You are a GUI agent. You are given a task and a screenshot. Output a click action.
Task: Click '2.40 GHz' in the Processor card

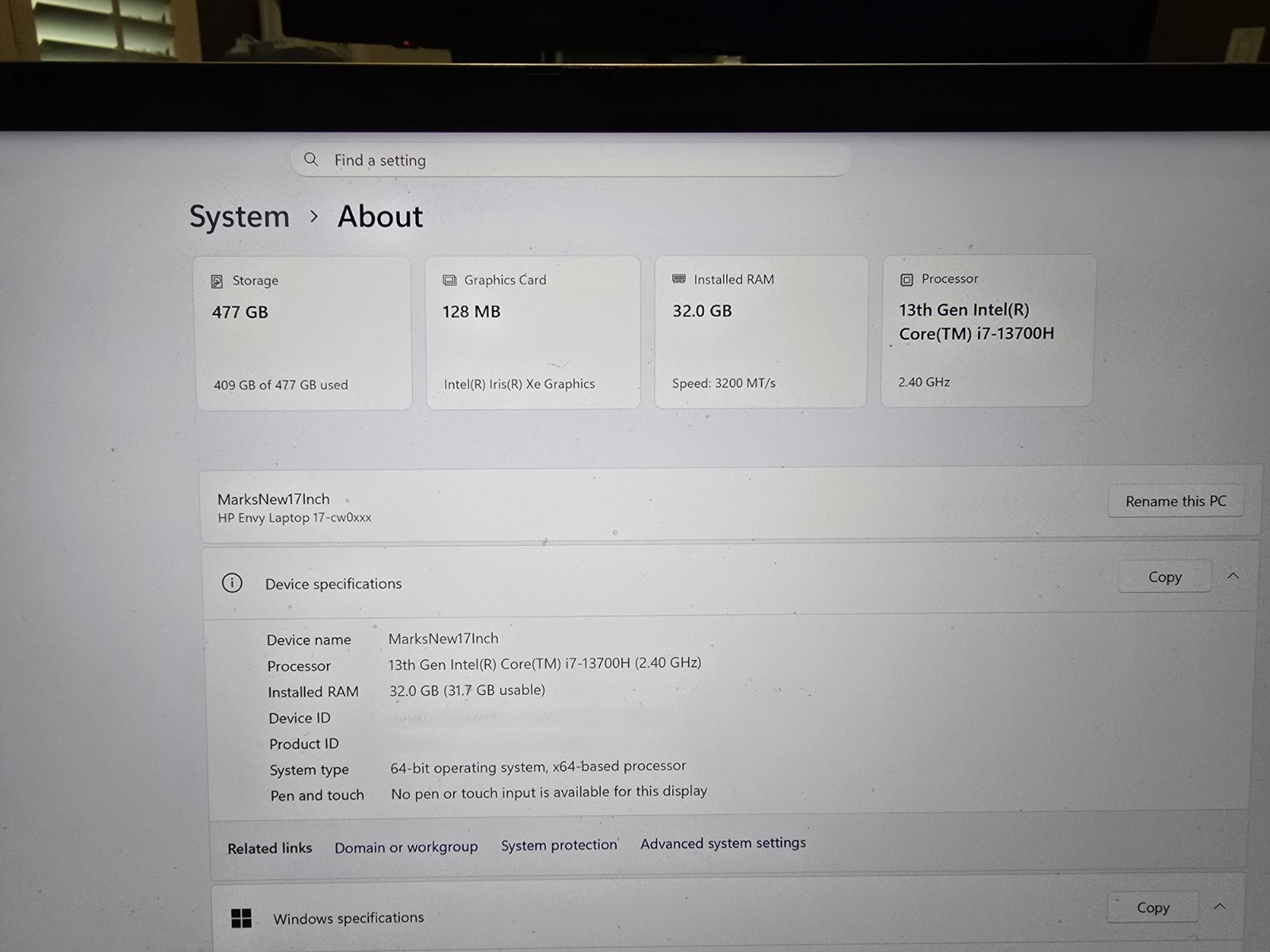tap(924, 382)
